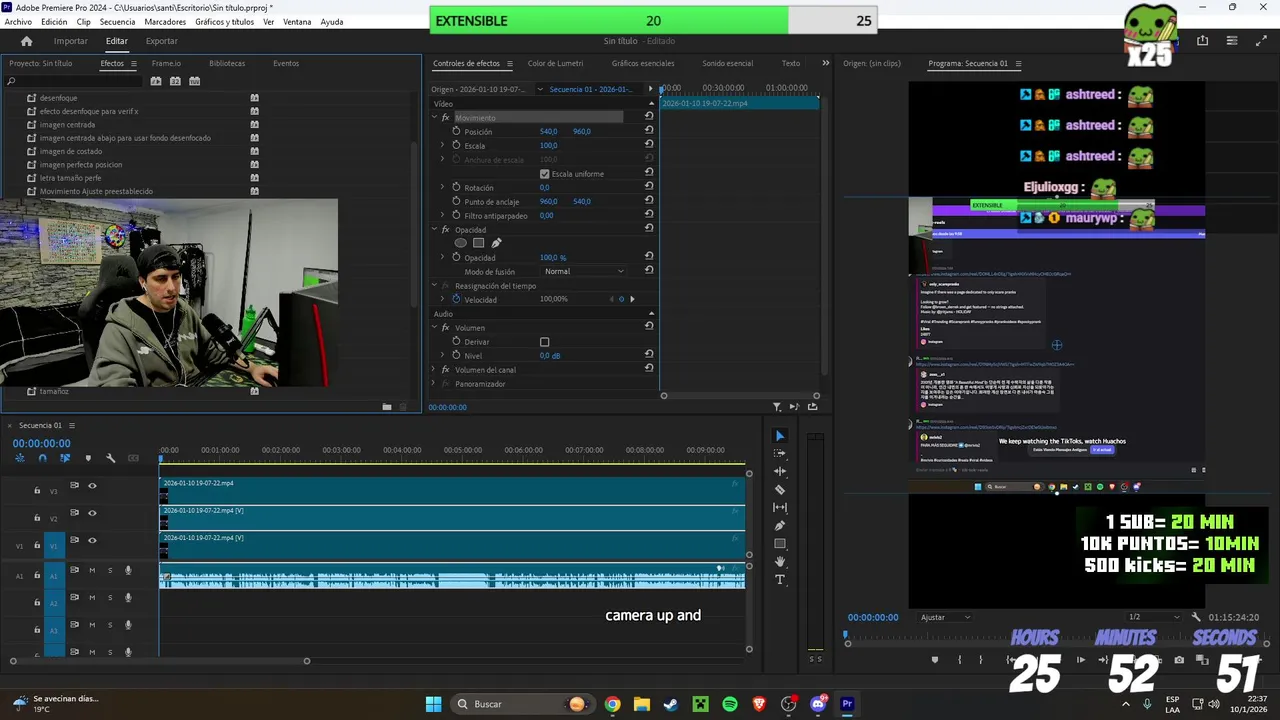Expand the Volumen del canal effect

[x=435, y=370]
